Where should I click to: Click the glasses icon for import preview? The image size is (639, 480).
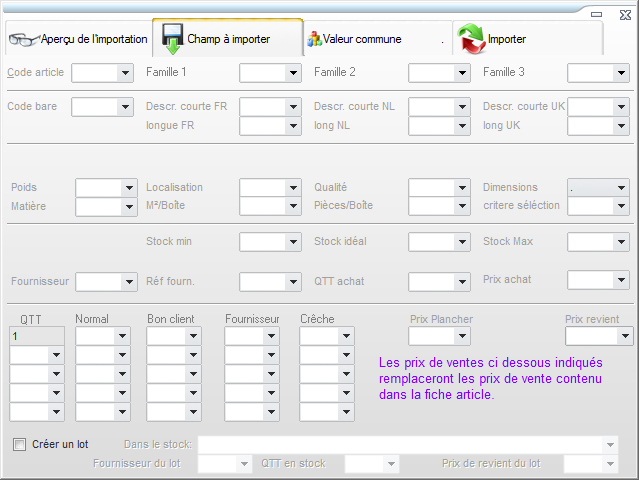point(23,40)
